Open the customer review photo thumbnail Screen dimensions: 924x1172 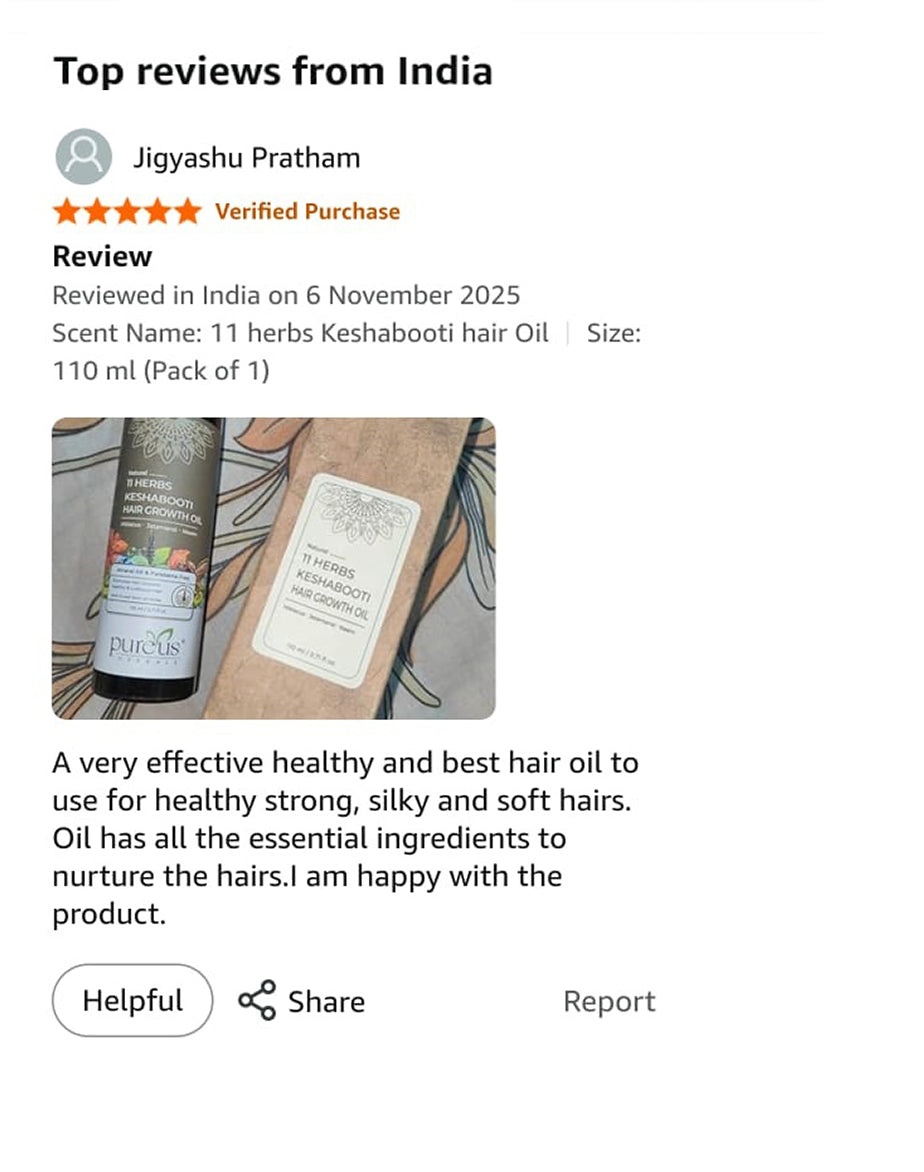[274, 568]
